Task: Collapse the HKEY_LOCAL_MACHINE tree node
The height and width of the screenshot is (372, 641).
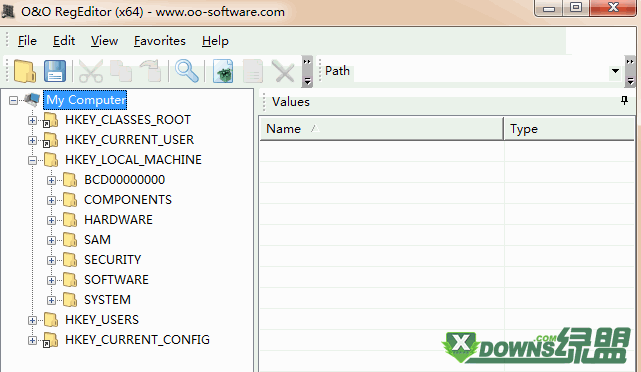Action: click(x=32, y=160)
